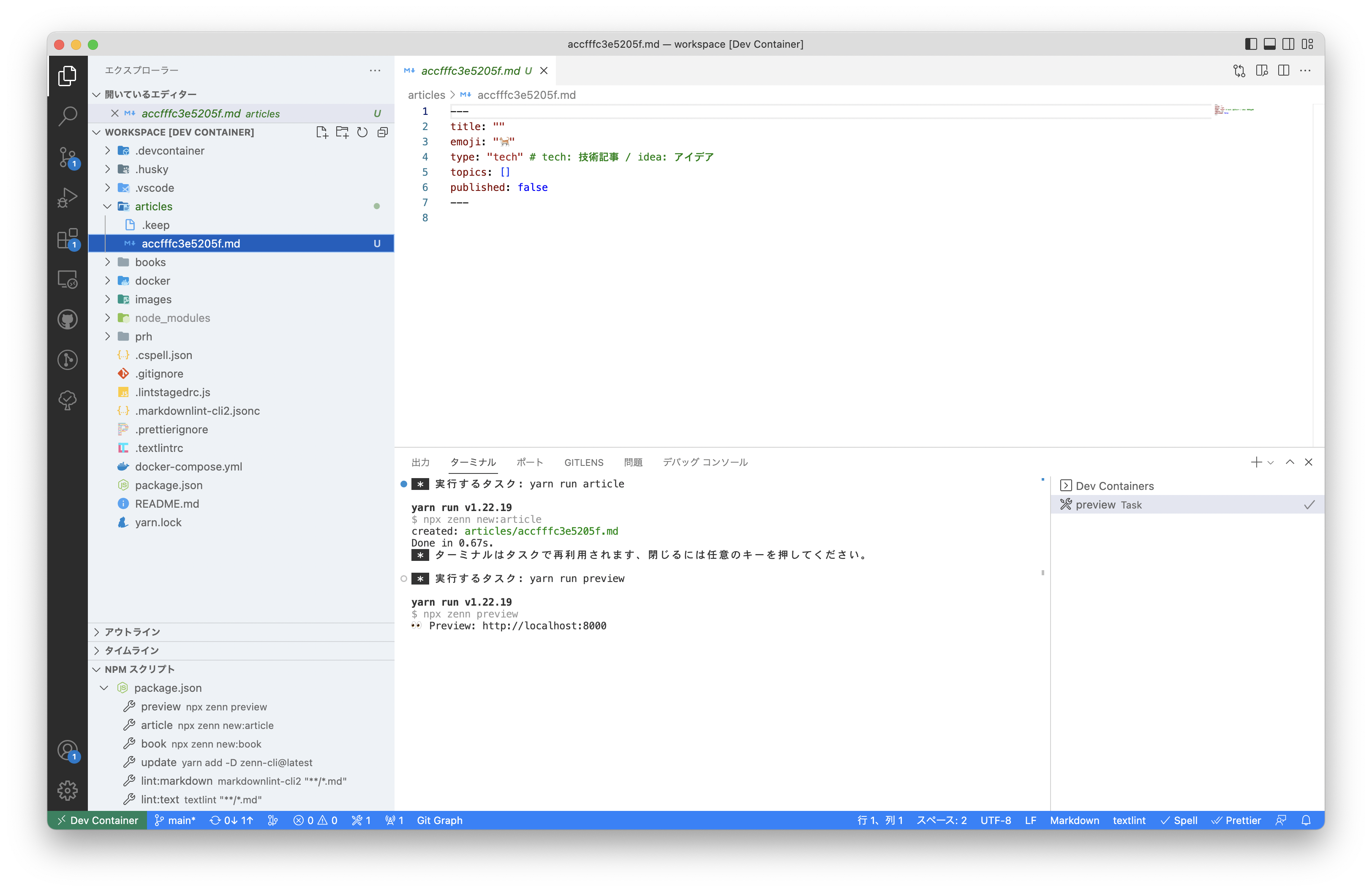Viewport: 1372px width, 892px height.
Task: Run preview script in NPM scripts
Action: click(240, 707)
